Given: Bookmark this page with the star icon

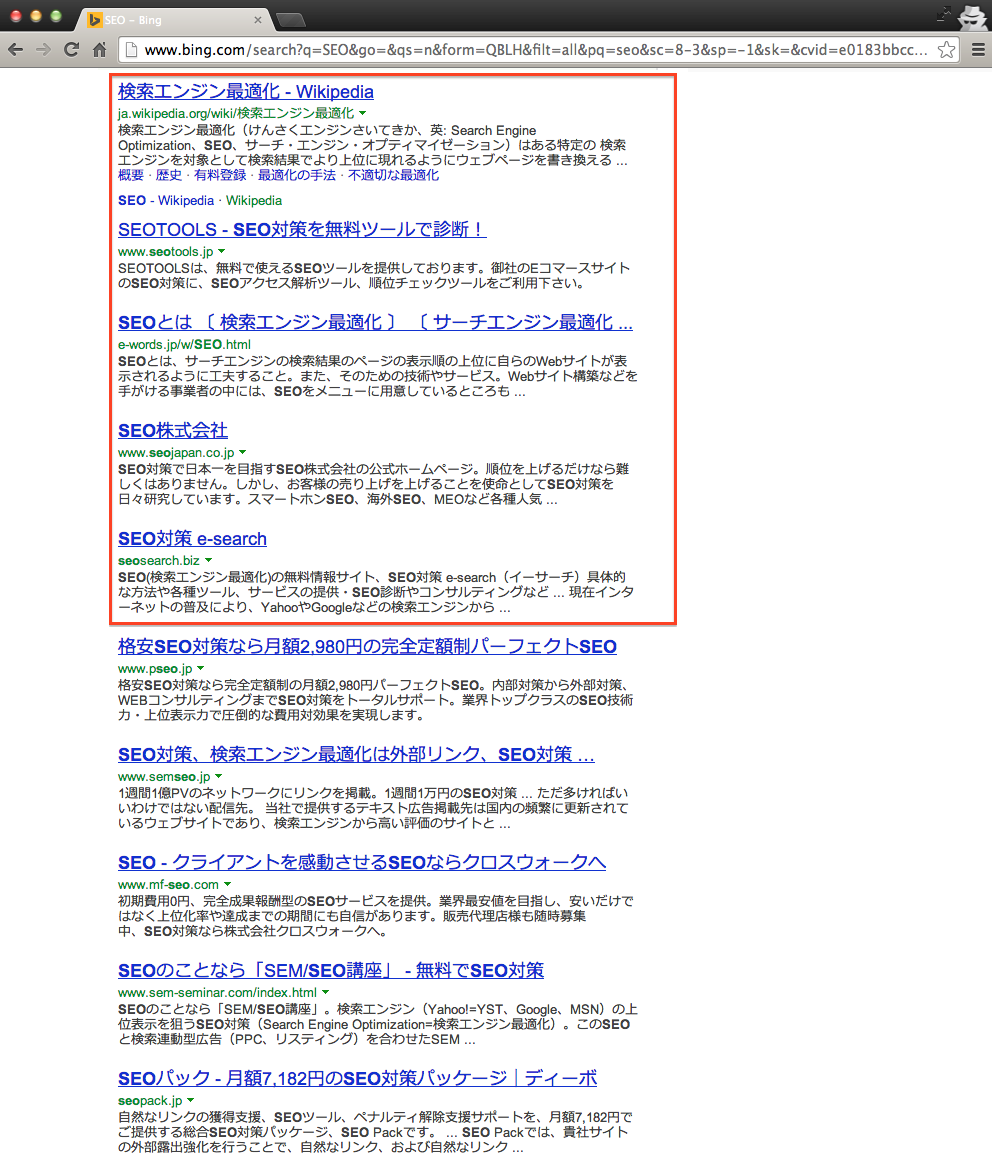Looking at the screenshot, I should 946,50.
